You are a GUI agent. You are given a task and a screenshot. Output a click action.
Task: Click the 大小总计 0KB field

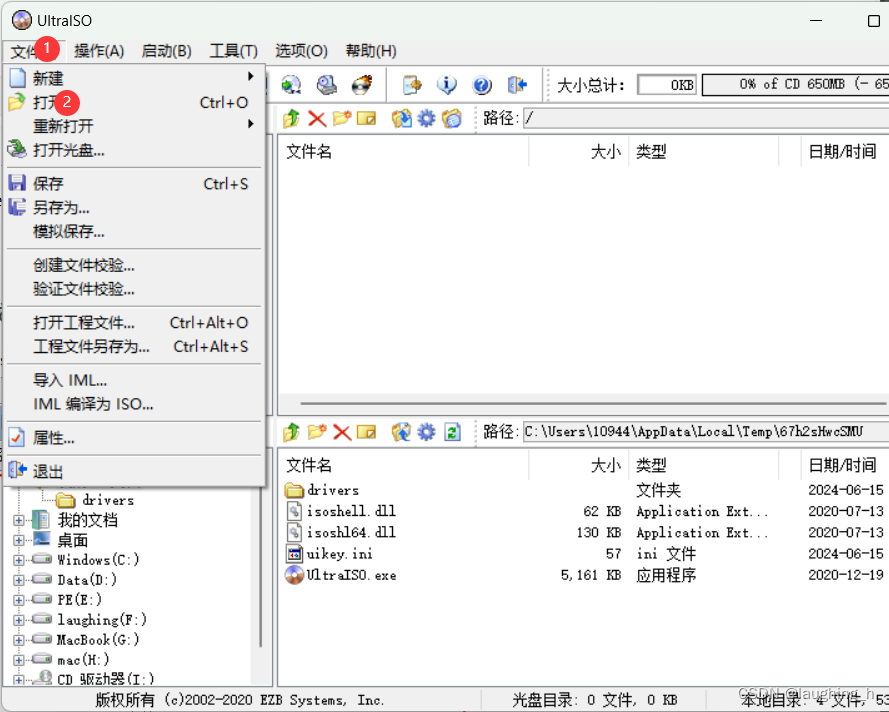(x=667, y=85)
